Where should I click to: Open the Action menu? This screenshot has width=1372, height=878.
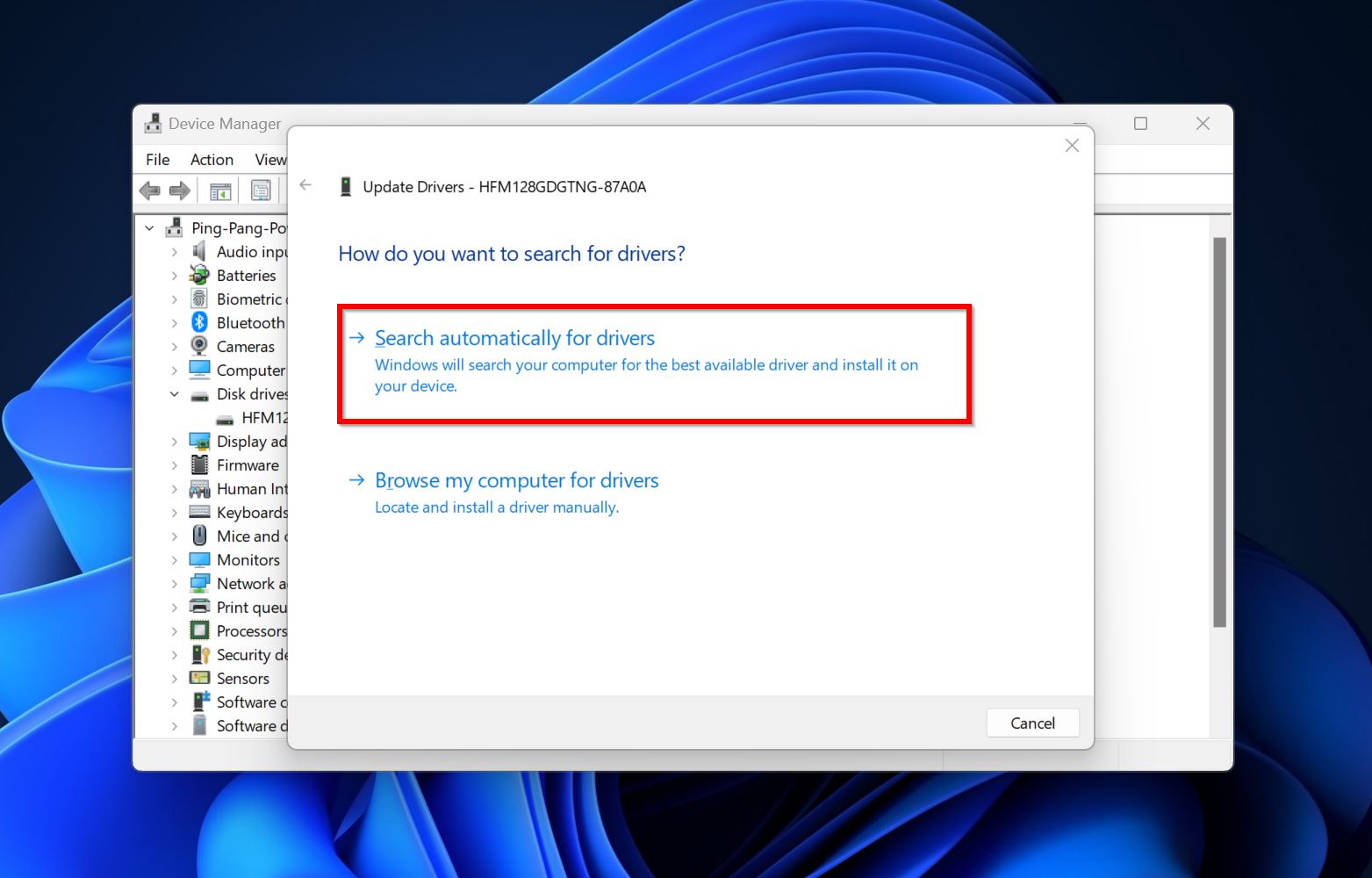pyautogui.click(x=212, y=160)
